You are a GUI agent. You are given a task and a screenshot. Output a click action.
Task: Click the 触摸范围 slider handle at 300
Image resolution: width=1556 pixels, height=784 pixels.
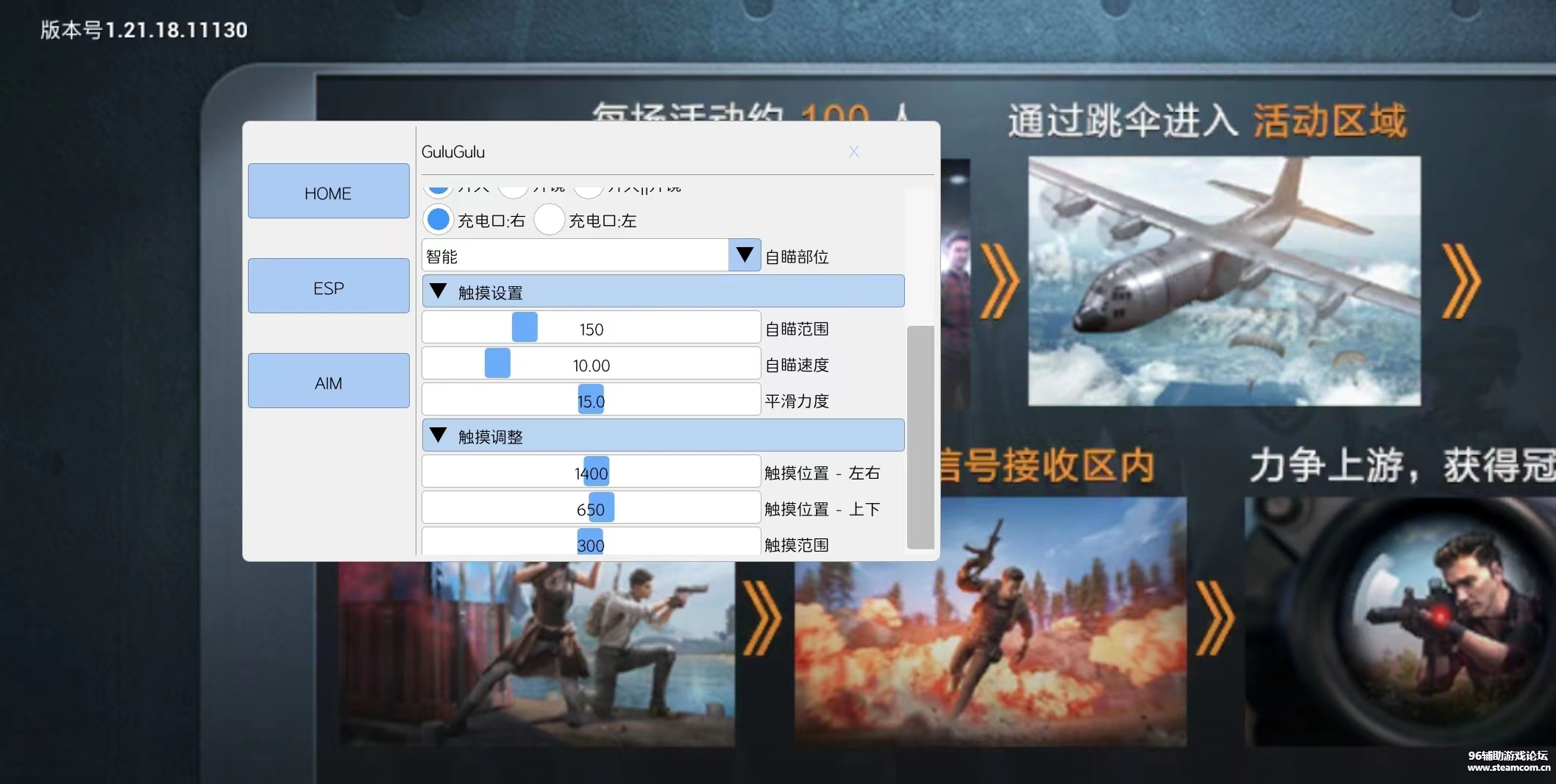tap(591, 543)
